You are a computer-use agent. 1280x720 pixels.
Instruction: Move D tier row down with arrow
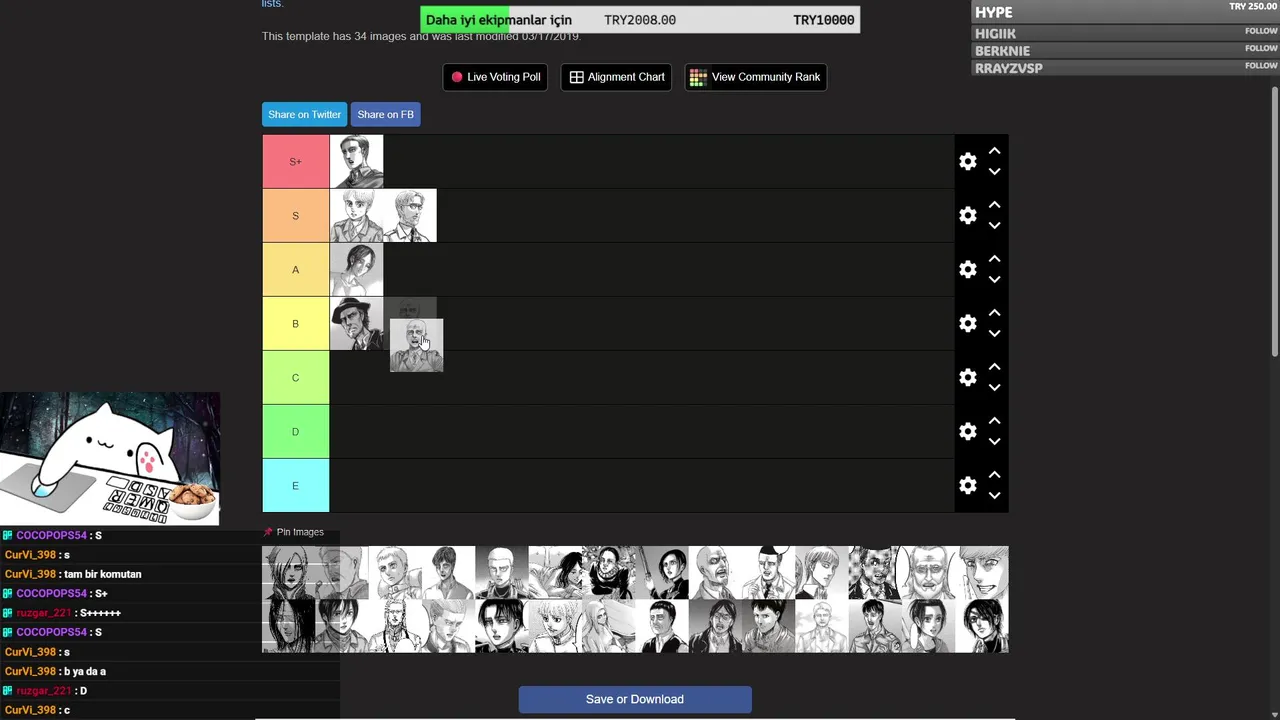(x=994, y=442)
